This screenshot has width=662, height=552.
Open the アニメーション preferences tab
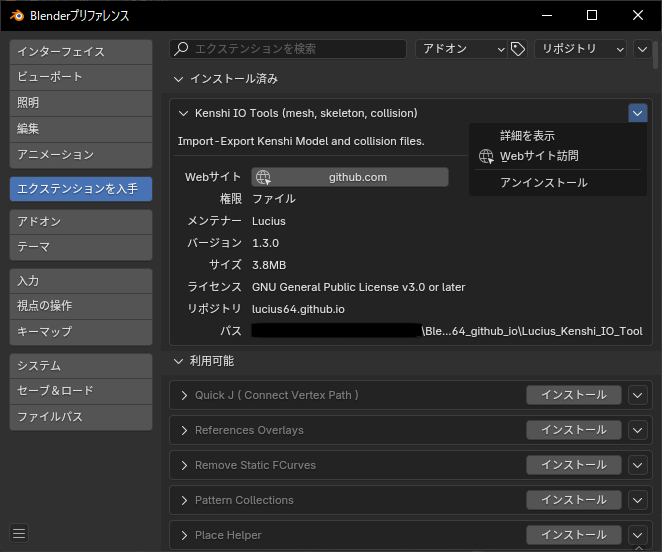(81, 155)
